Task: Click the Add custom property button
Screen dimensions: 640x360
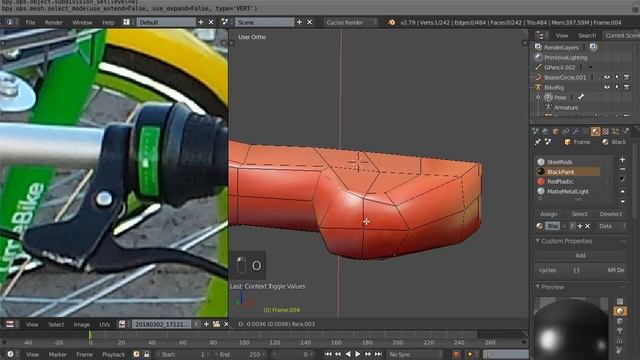Action: [580, 256]
